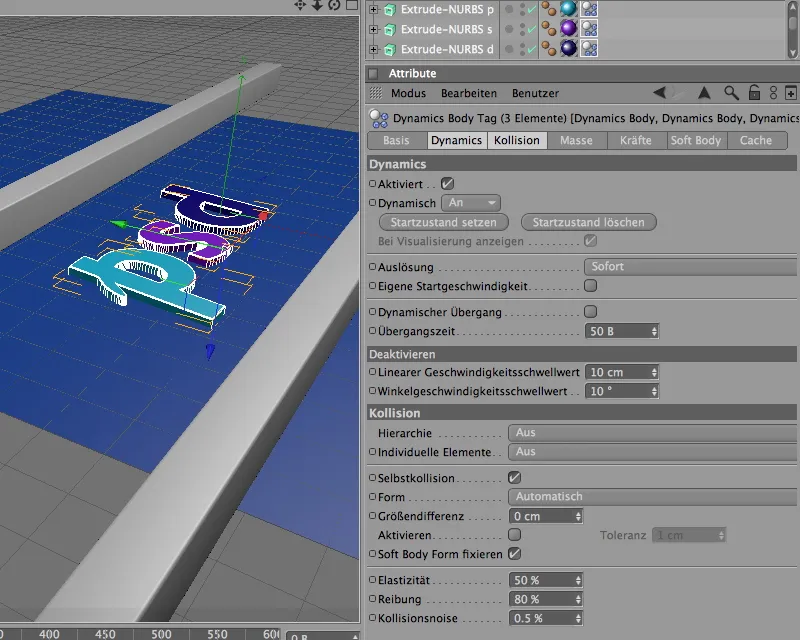Image resolution: width=800 pixels, height=640 pixels.
Task: Toggle the Aktiviert checkbox under Dynamics
Action: pos(447,184)
